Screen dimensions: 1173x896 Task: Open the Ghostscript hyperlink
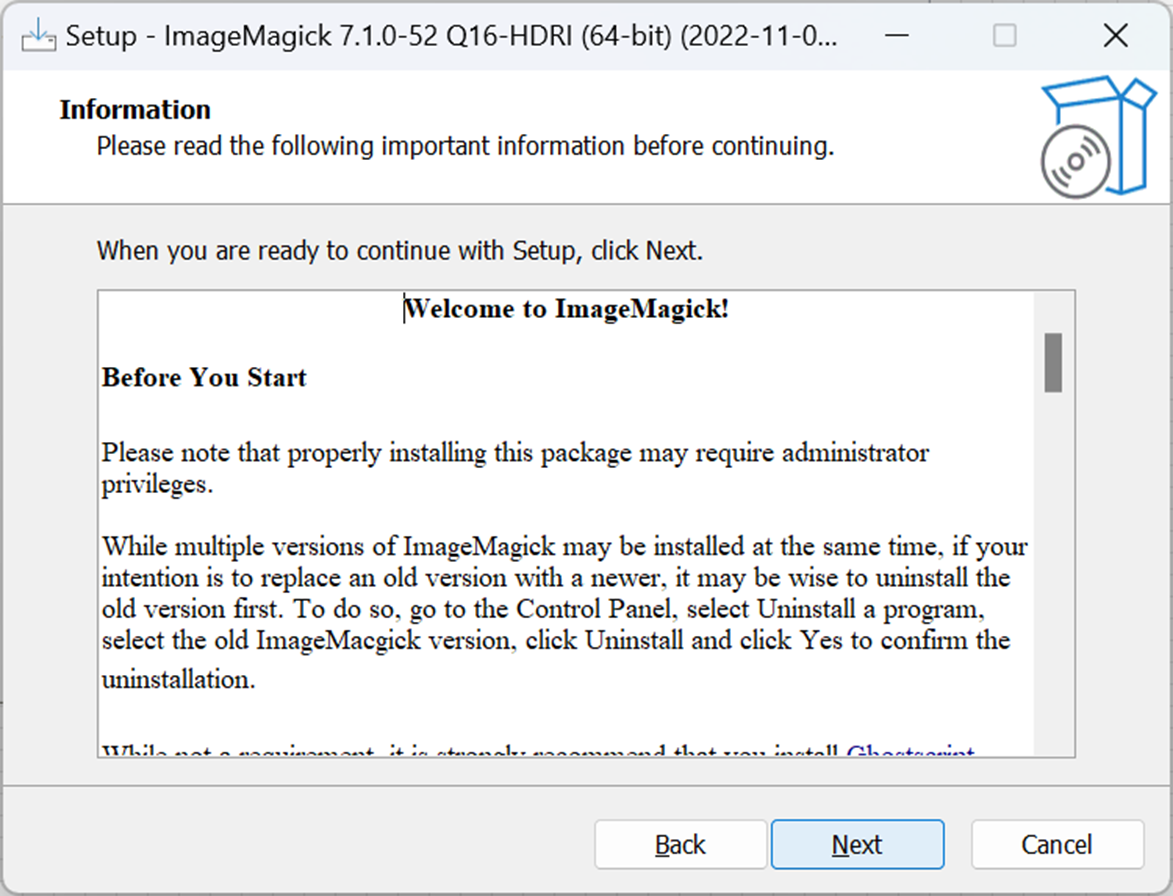[909, 751]
